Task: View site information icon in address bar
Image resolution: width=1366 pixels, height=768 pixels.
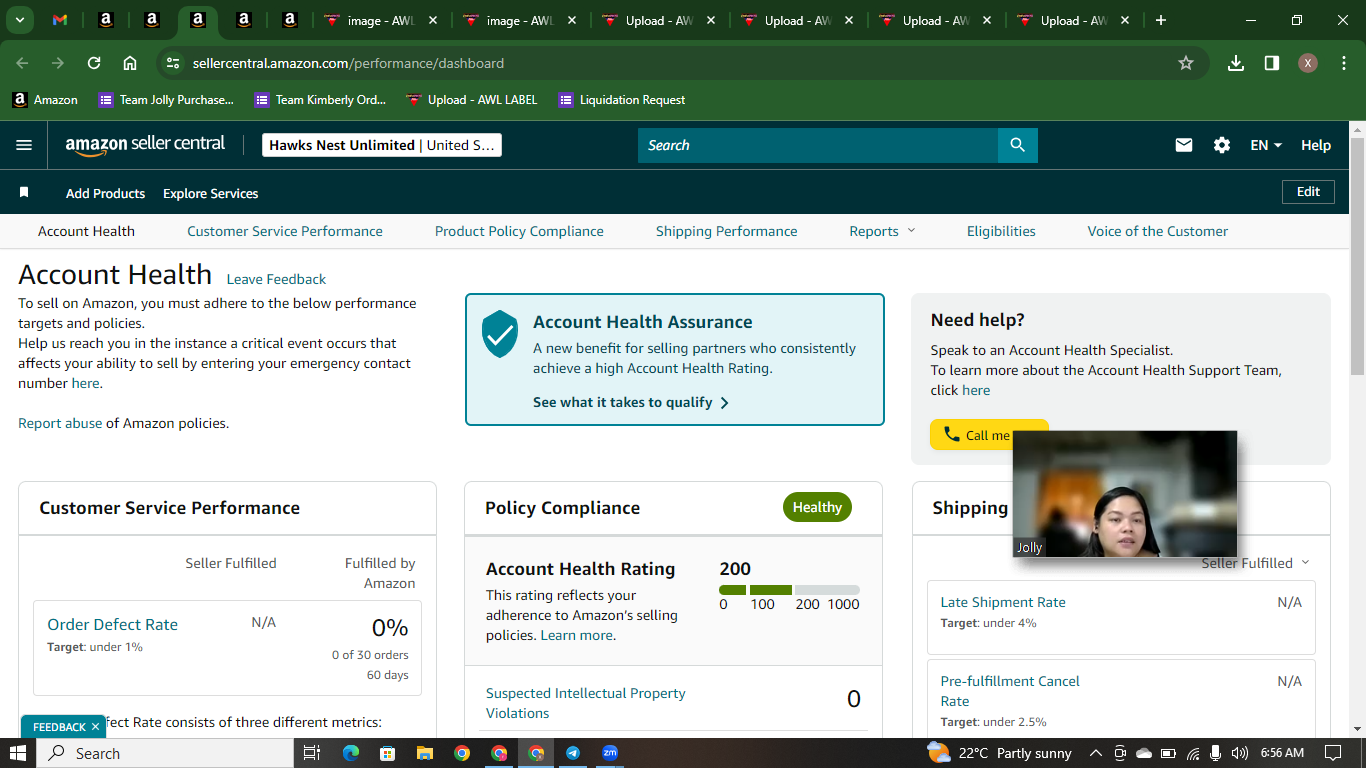Action: [174, 63]
